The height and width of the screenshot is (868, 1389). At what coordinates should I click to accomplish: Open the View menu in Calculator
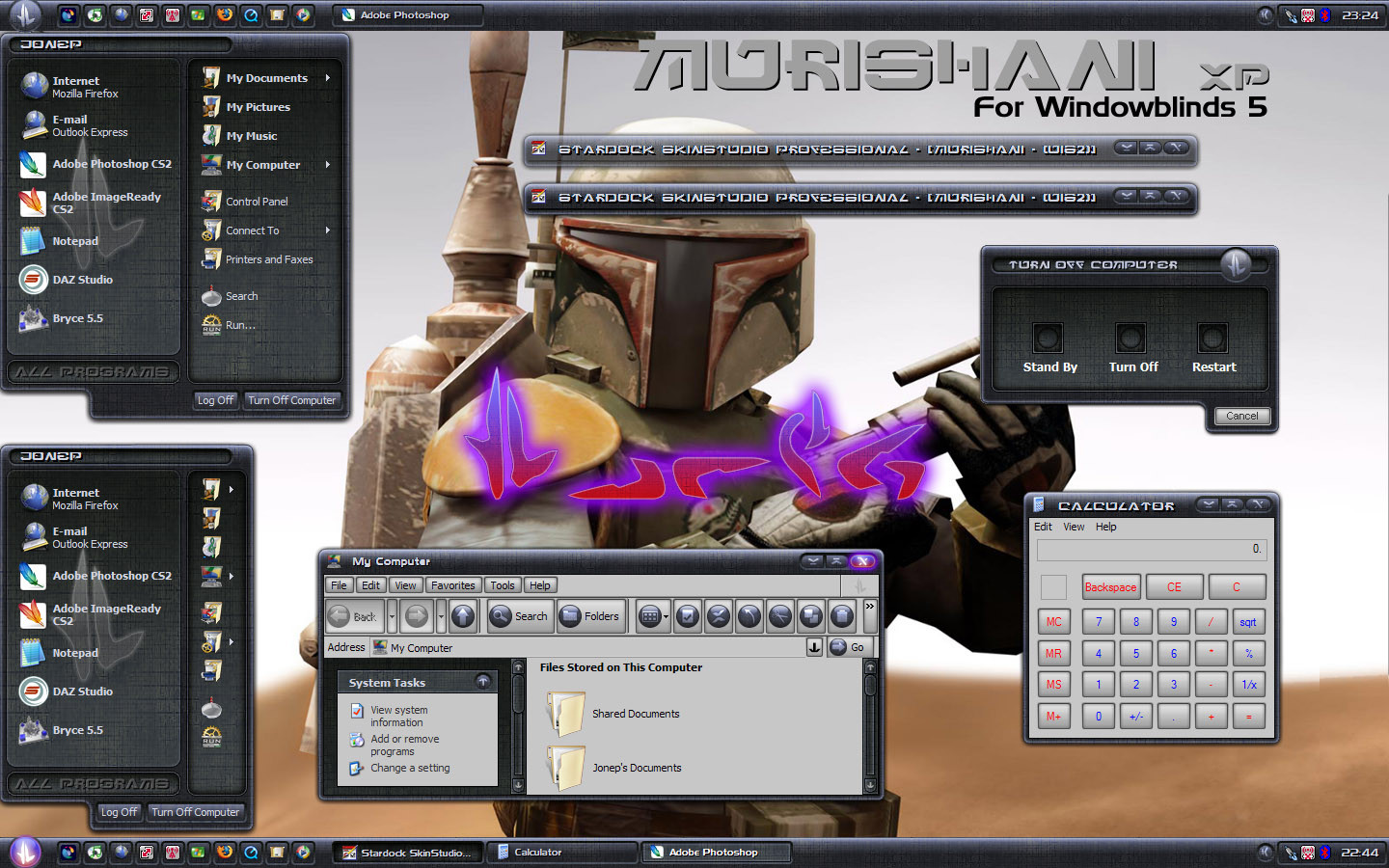1074,527
